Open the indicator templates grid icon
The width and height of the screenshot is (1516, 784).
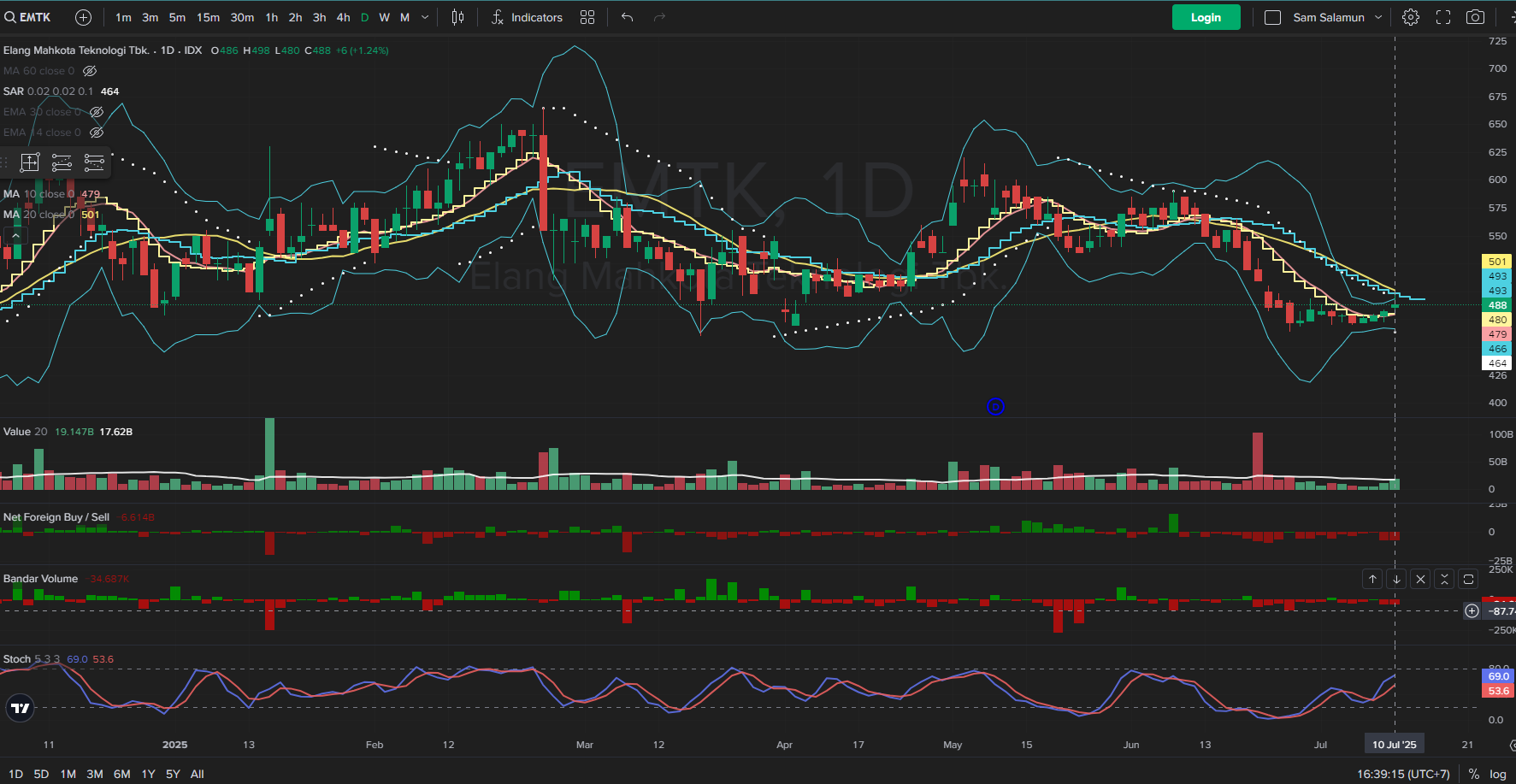click(x=587, y=17)
